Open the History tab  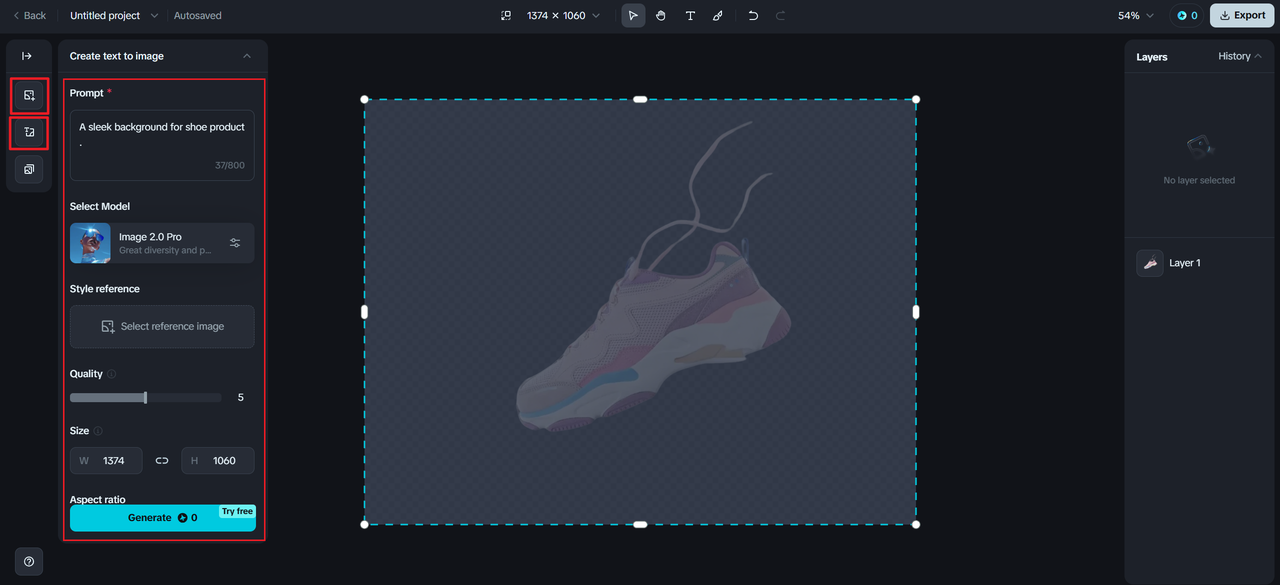pyautogui.click(x=1239, y=56)
